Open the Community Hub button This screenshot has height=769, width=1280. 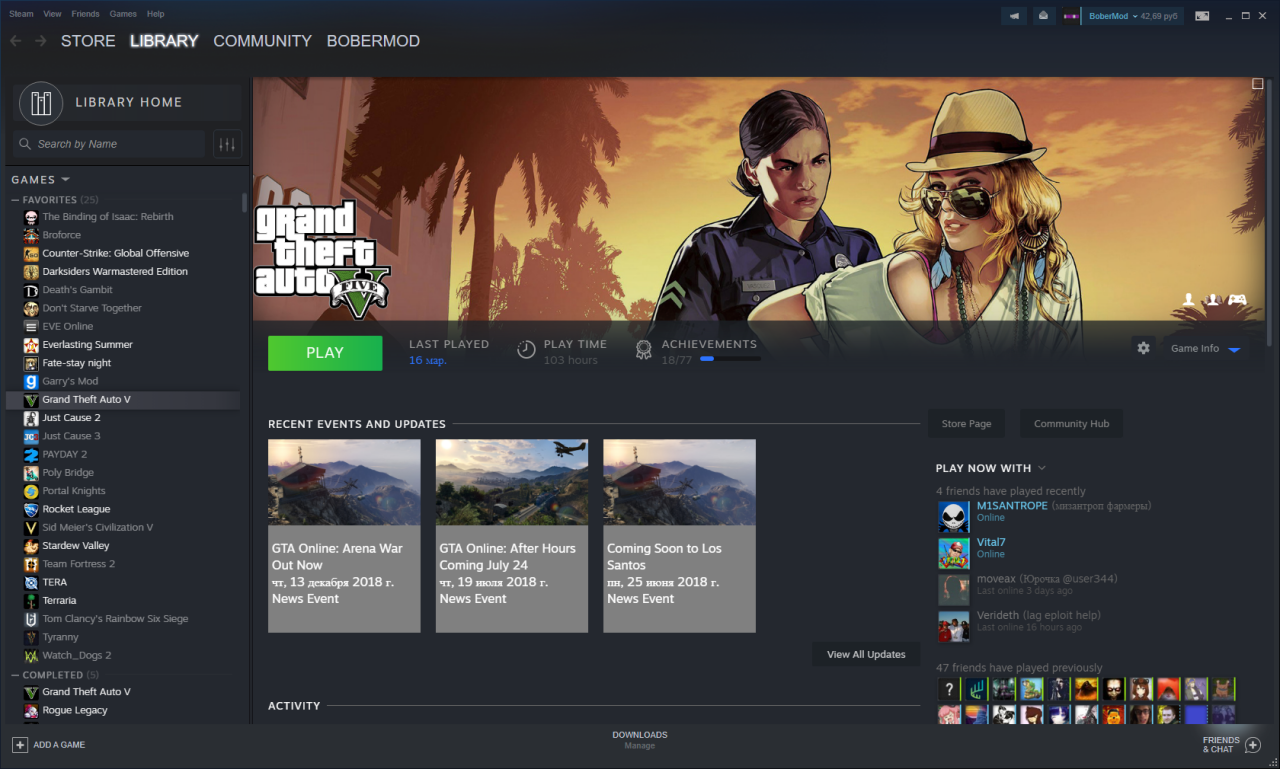1071,424
